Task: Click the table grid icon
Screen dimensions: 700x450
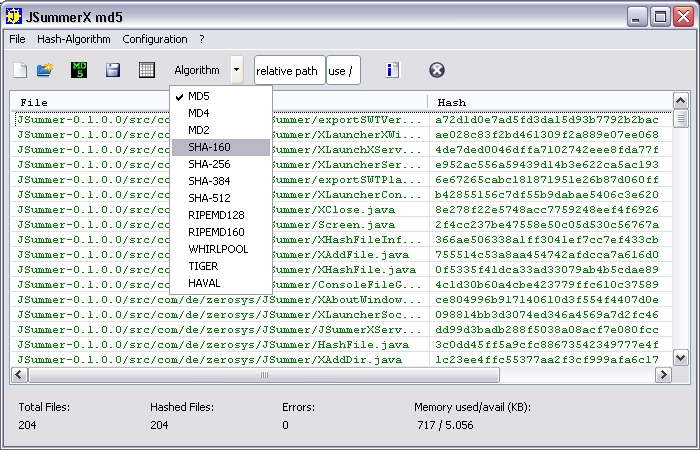Action: click(x=147, y=70)
